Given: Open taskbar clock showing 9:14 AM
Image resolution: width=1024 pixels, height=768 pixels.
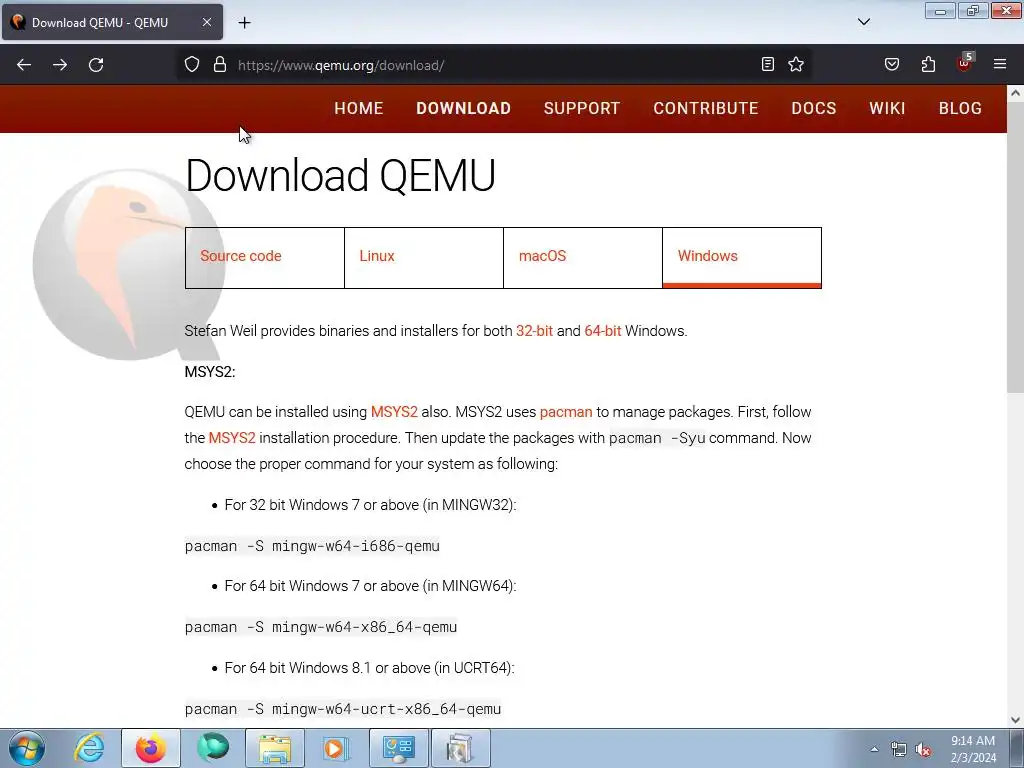Looking at the screenshot, I should click(x=973, y=749).
